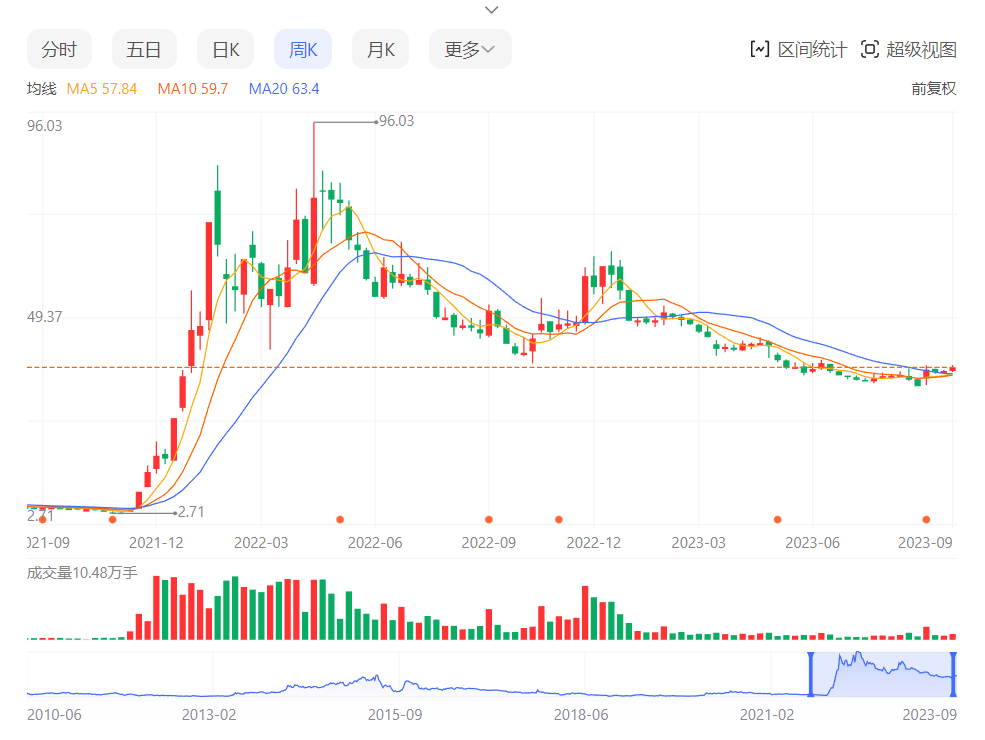
Task: Click the event dot near 2021-12
Action: [112, 520]
